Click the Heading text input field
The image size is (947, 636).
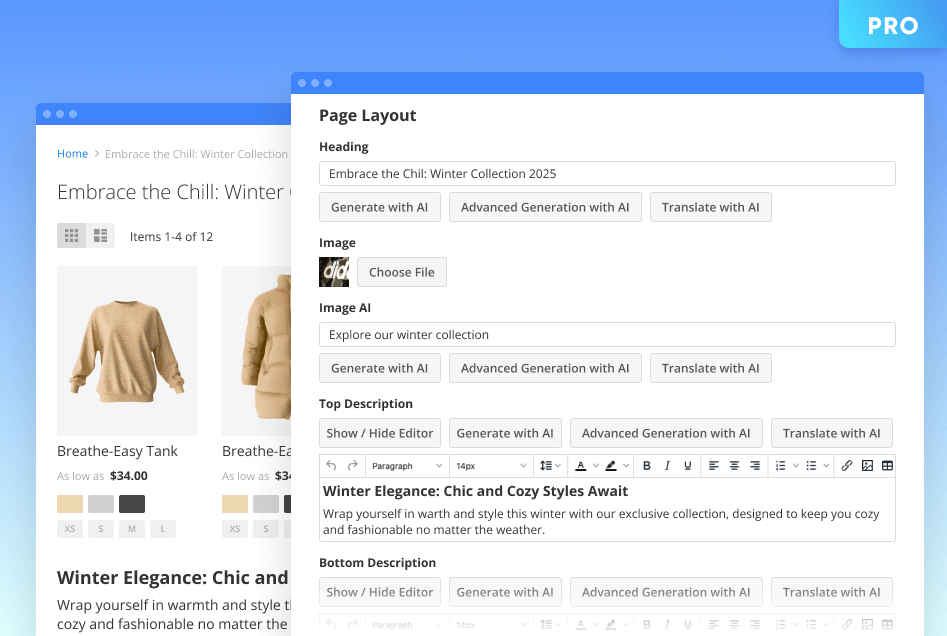click(x=607, y=174)
